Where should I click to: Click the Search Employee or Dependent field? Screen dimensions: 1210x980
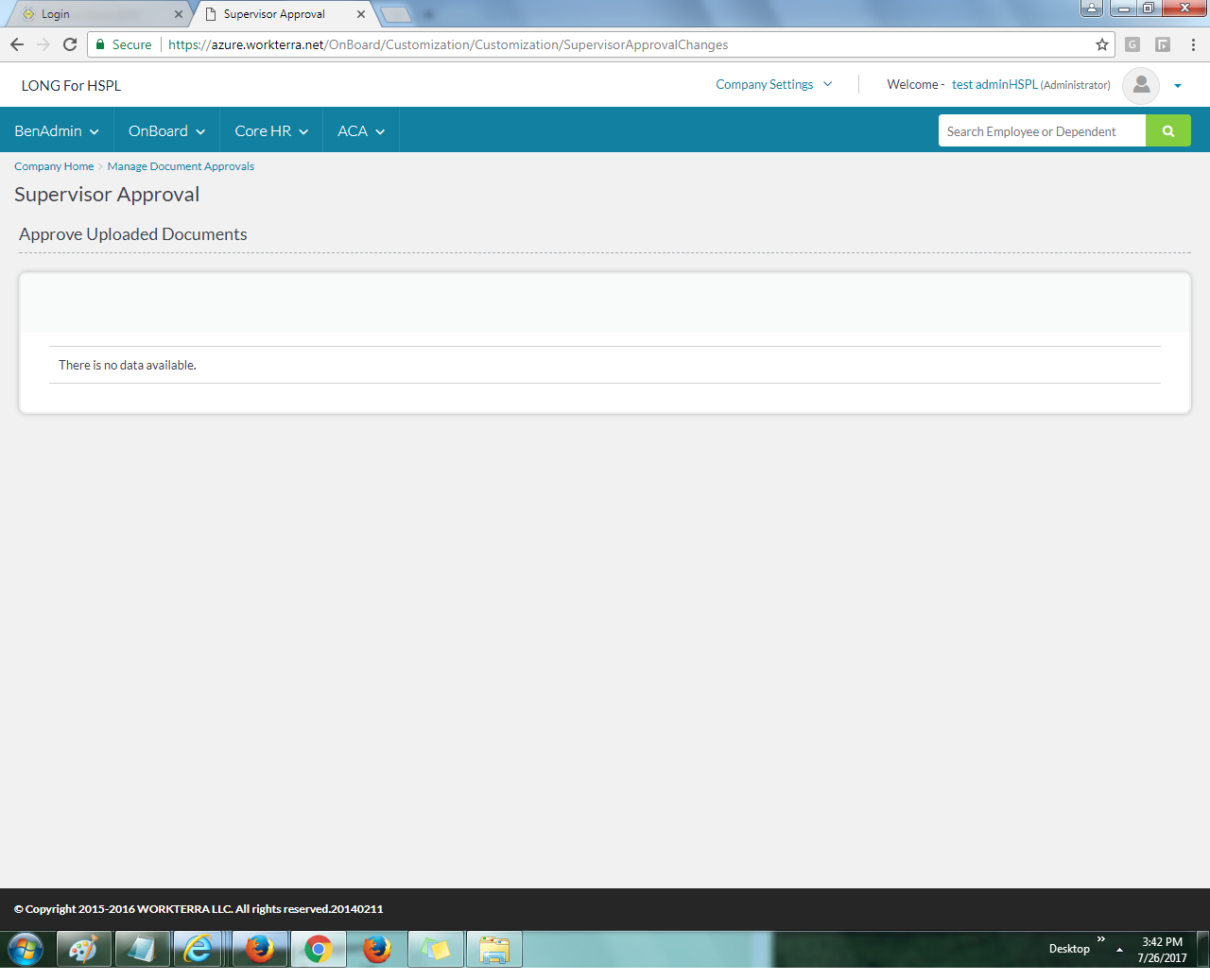[x=1041, y=131]
